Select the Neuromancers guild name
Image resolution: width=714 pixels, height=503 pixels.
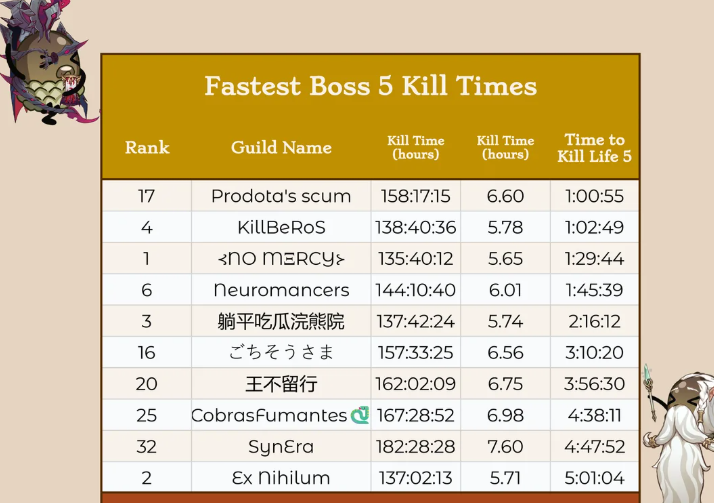coord(281,290)
